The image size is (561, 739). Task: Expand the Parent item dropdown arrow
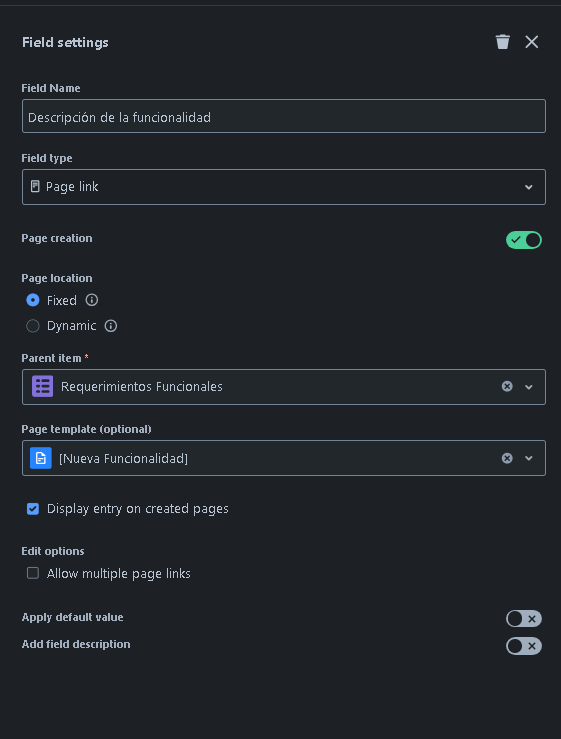point(529,387)
